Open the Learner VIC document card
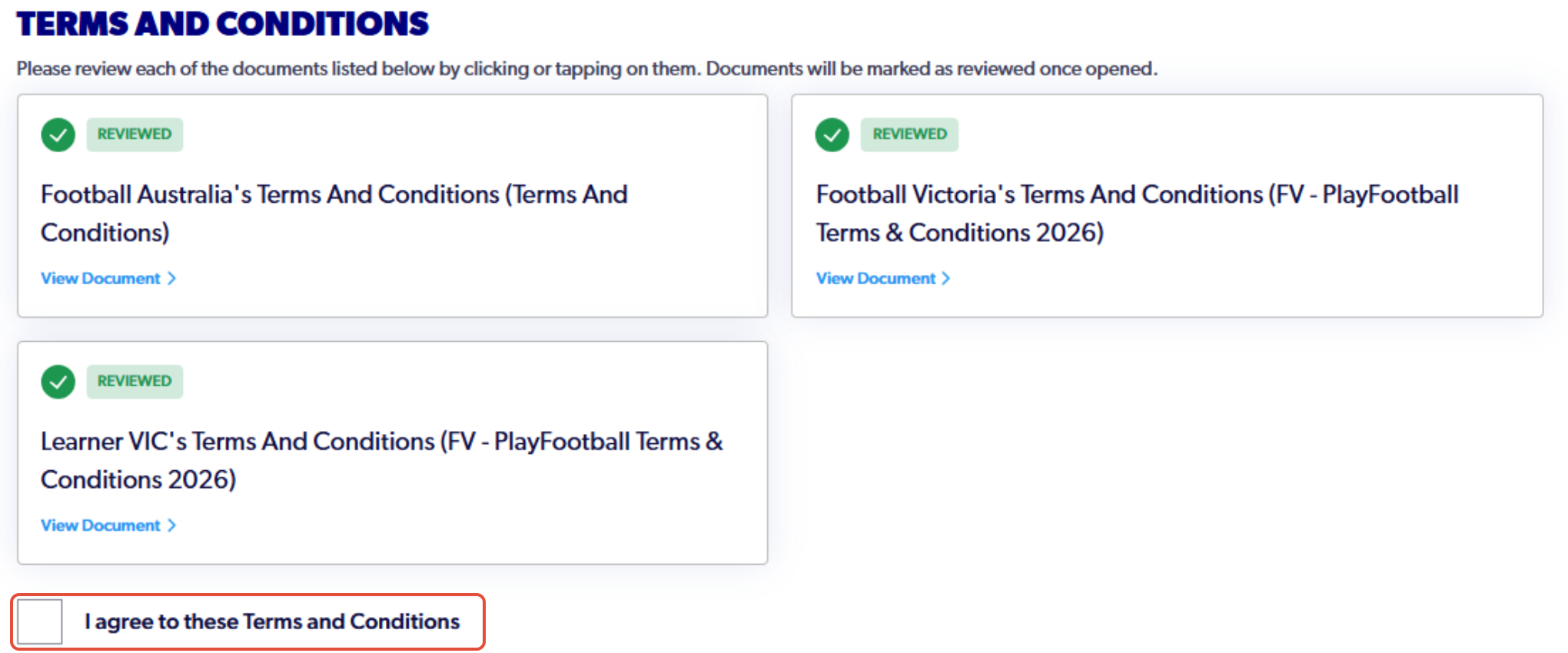1568x653 pixels. (393, 452)
